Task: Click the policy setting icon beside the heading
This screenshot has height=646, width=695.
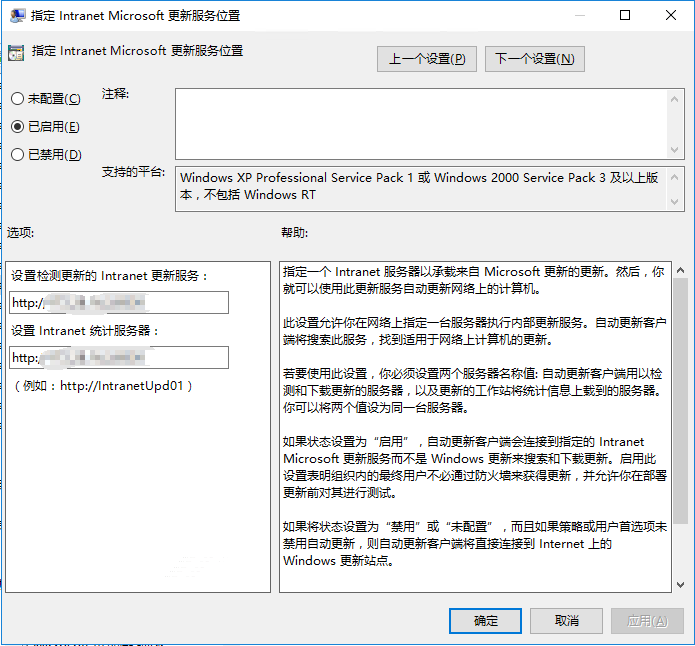Action: [x=16, y=52]
